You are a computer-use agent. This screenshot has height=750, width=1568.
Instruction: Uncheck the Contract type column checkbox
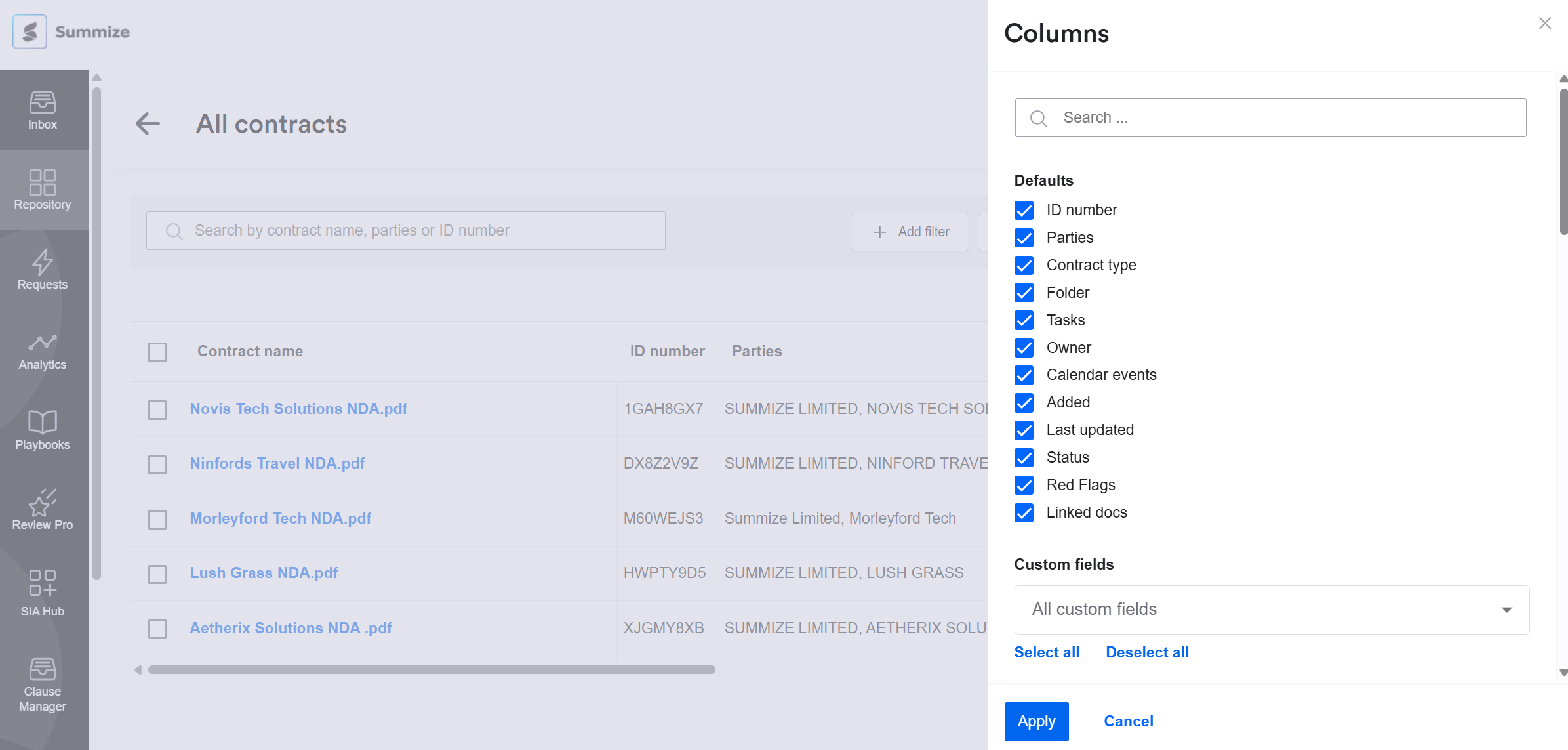click(x=1024, y=265)
